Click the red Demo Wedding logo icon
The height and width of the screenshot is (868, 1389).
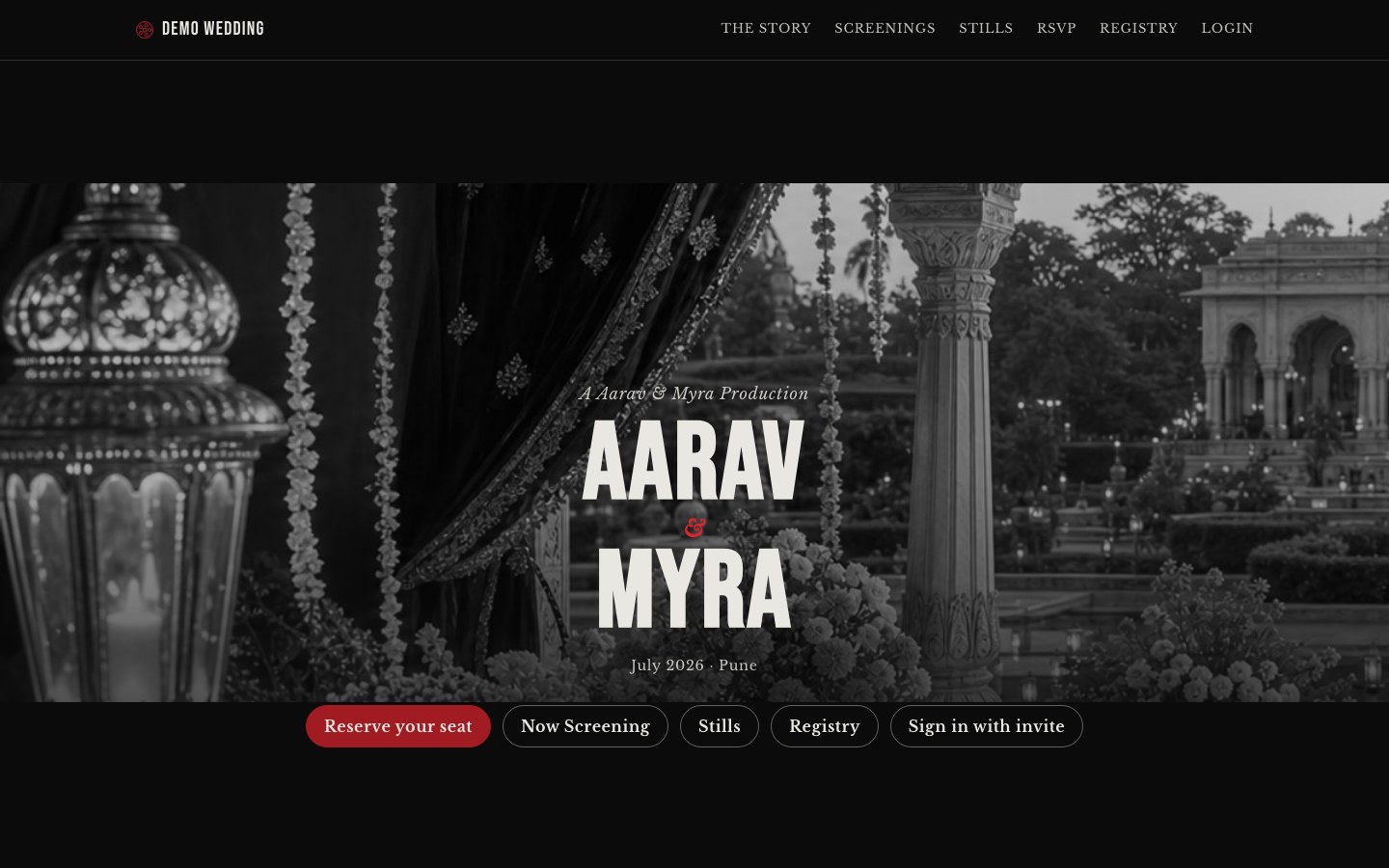click(x=145, y=29)
